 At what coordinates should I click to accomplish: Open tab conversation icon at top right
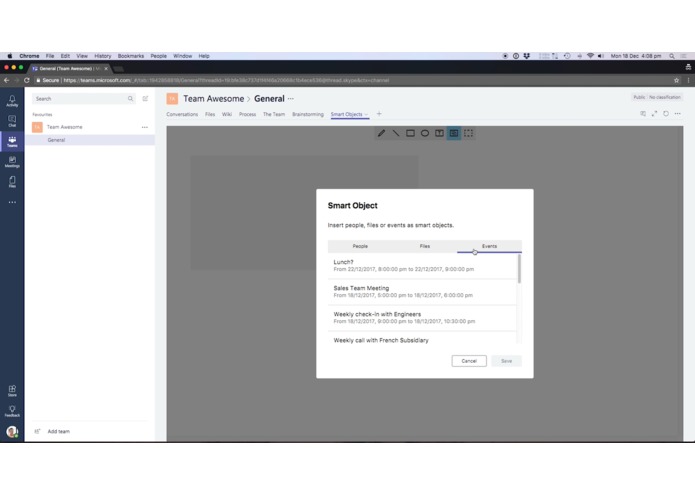[x=643, y=114]
